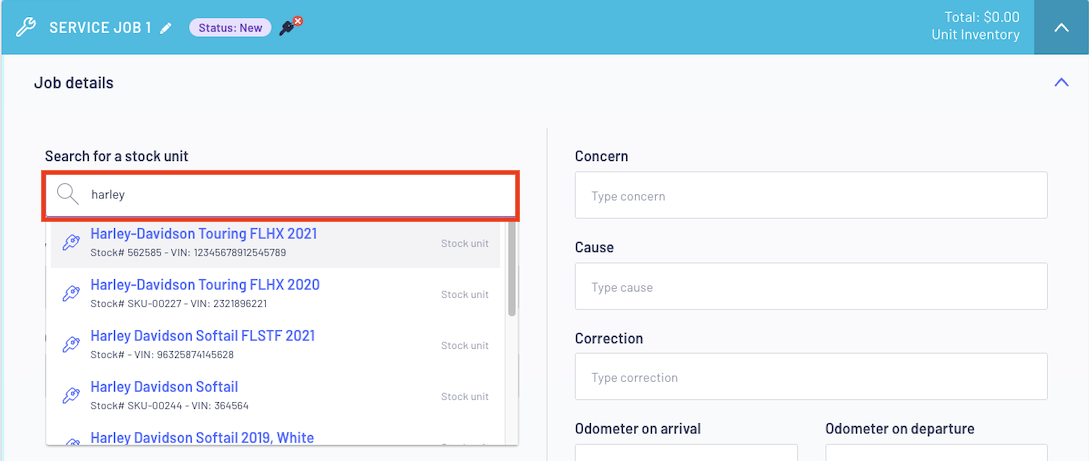Collapse the Service Job 1 panel with the white chevron
Image resolution: width=1089 pixels, height=461 pixels.
click(1061, 28)
